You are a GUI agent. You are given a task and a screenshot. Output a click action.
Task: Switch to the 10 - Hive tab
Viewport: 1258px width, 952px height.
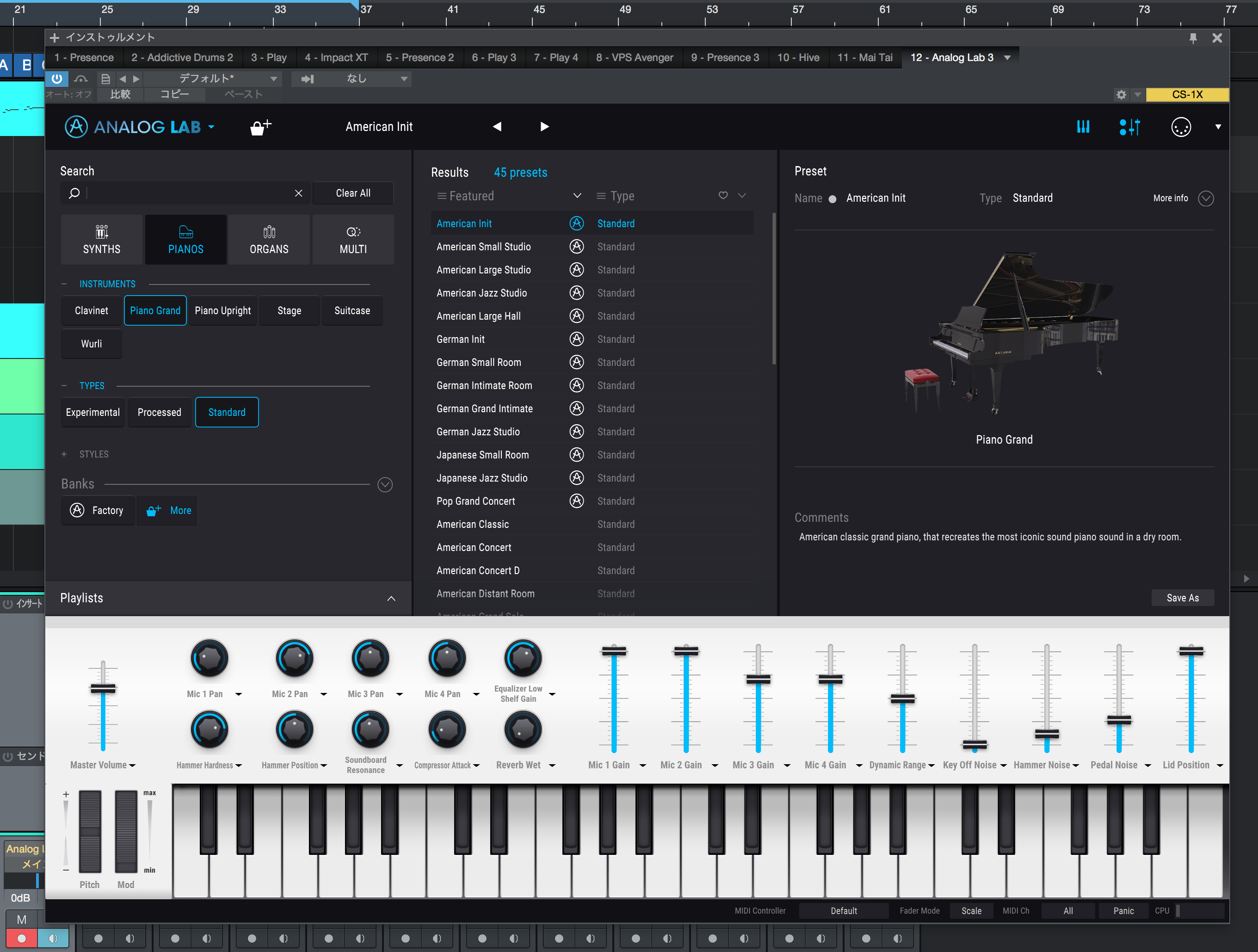click(x=798, y=57)
